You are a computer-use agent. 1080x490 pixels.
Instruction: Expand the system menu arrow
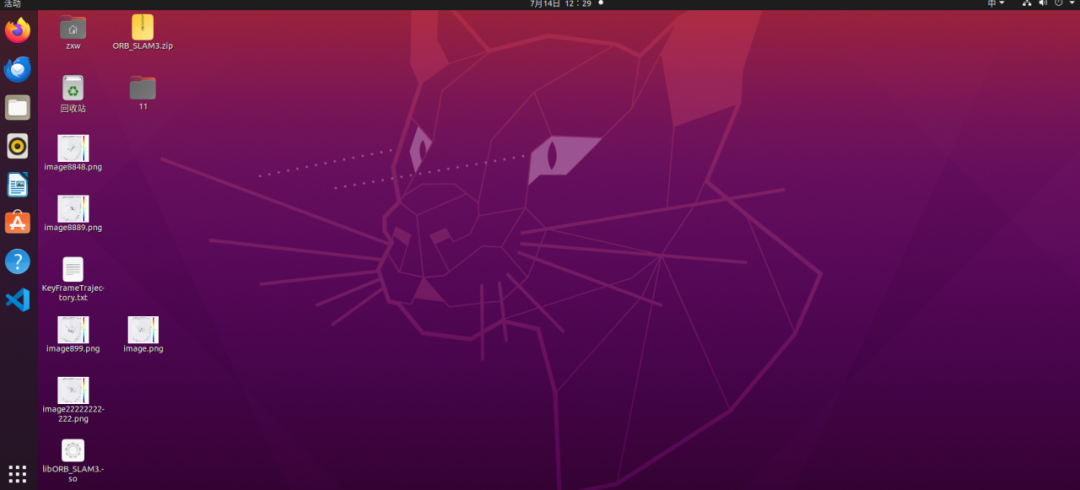coord(1072,4)
